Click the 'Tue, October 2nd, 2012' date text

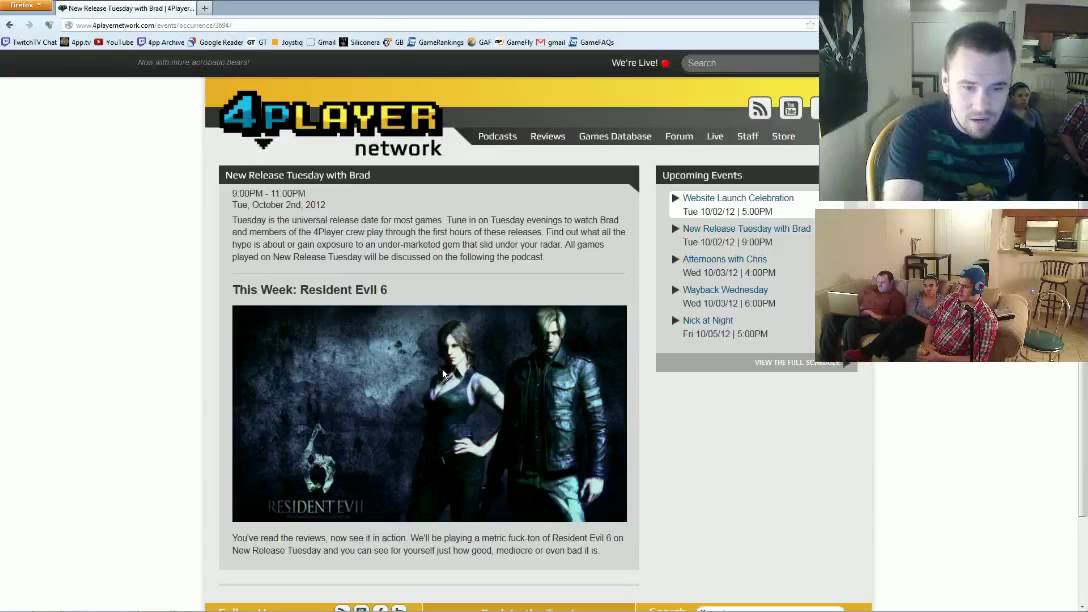click(x=278, y=205)
